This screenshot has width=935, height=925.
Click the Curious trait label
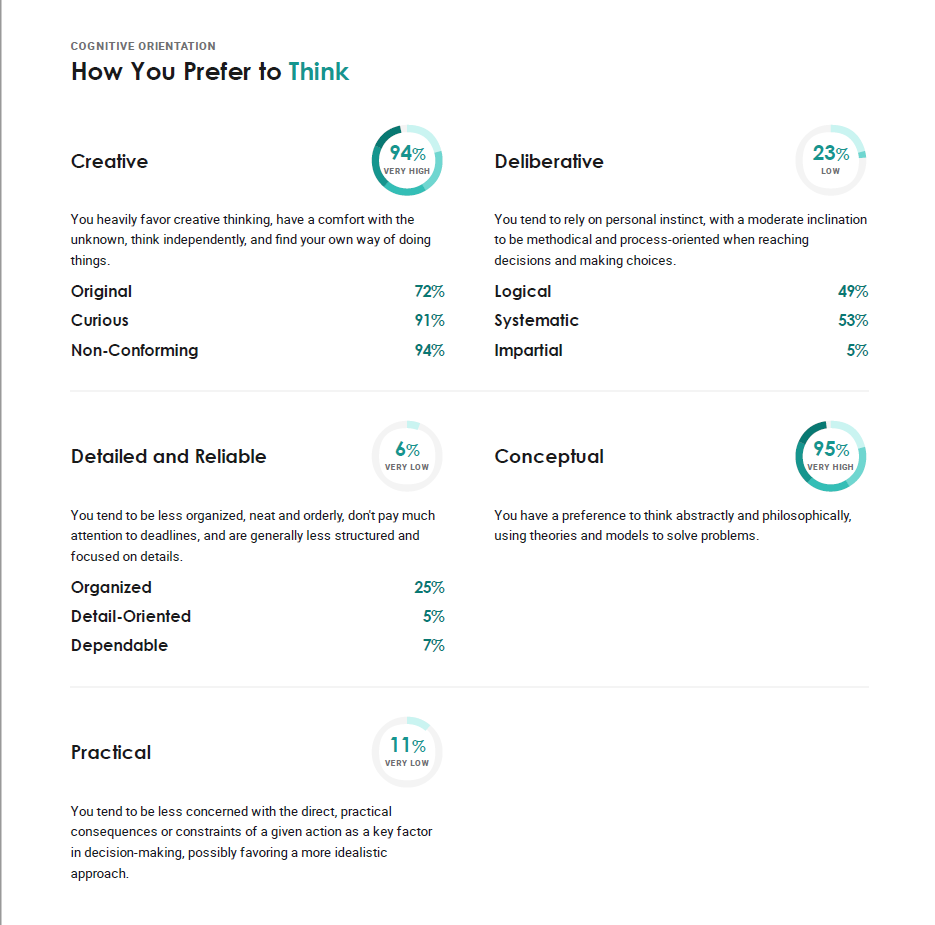100,320
